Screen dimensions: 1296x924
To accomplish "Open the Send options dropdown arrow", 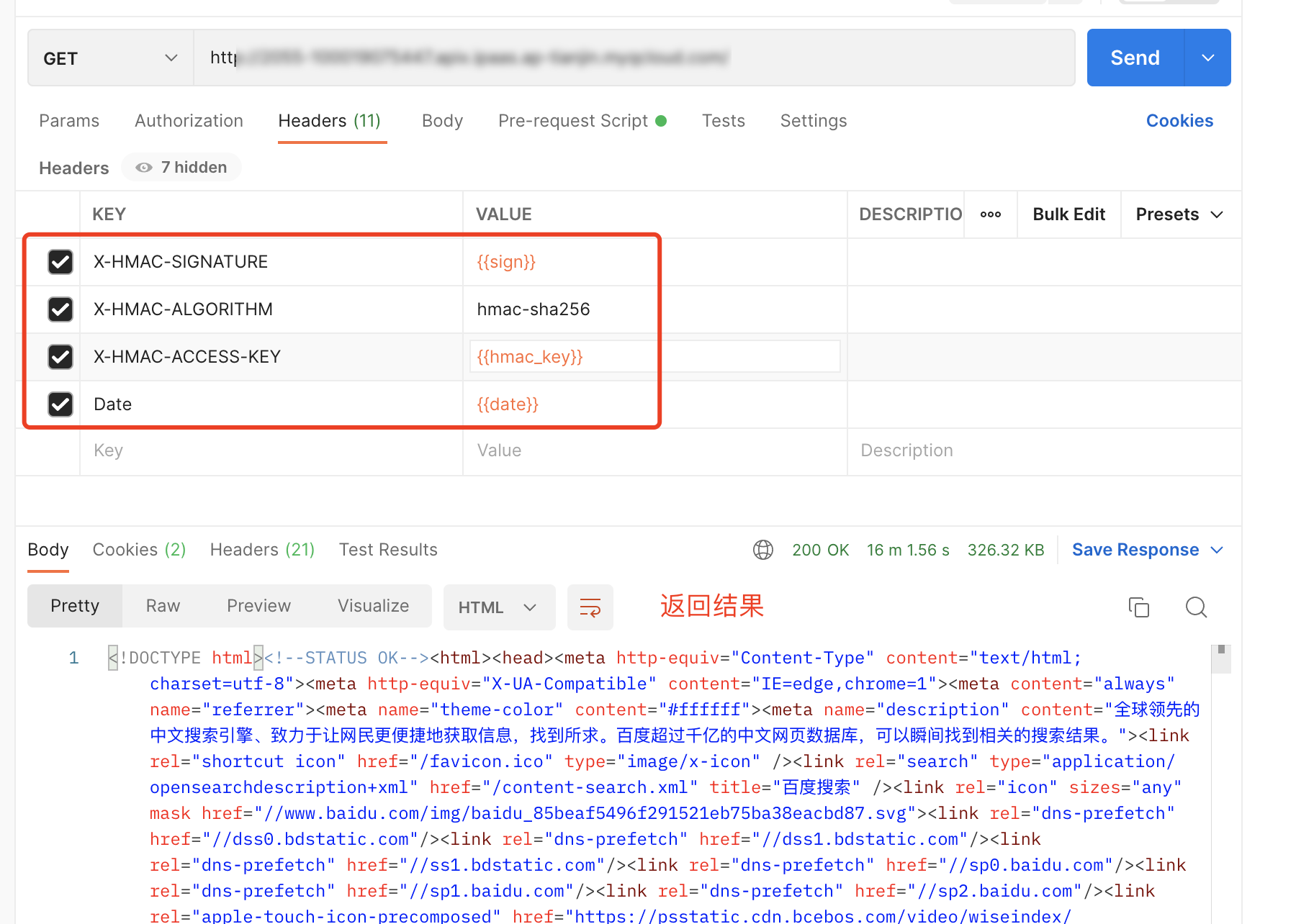I will (x=1208, y=58).
